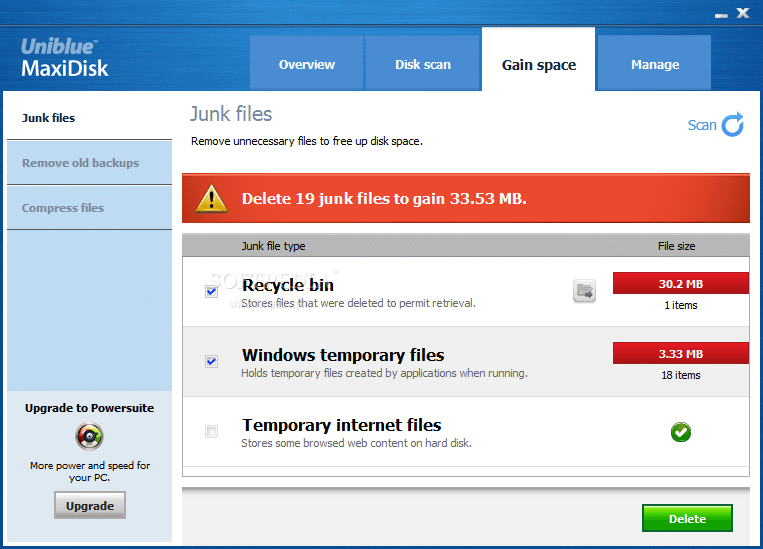The width and height of the screenshot is (763, 549).
Task: Click the Recycle bin title
Action: [x=288, y=285]
